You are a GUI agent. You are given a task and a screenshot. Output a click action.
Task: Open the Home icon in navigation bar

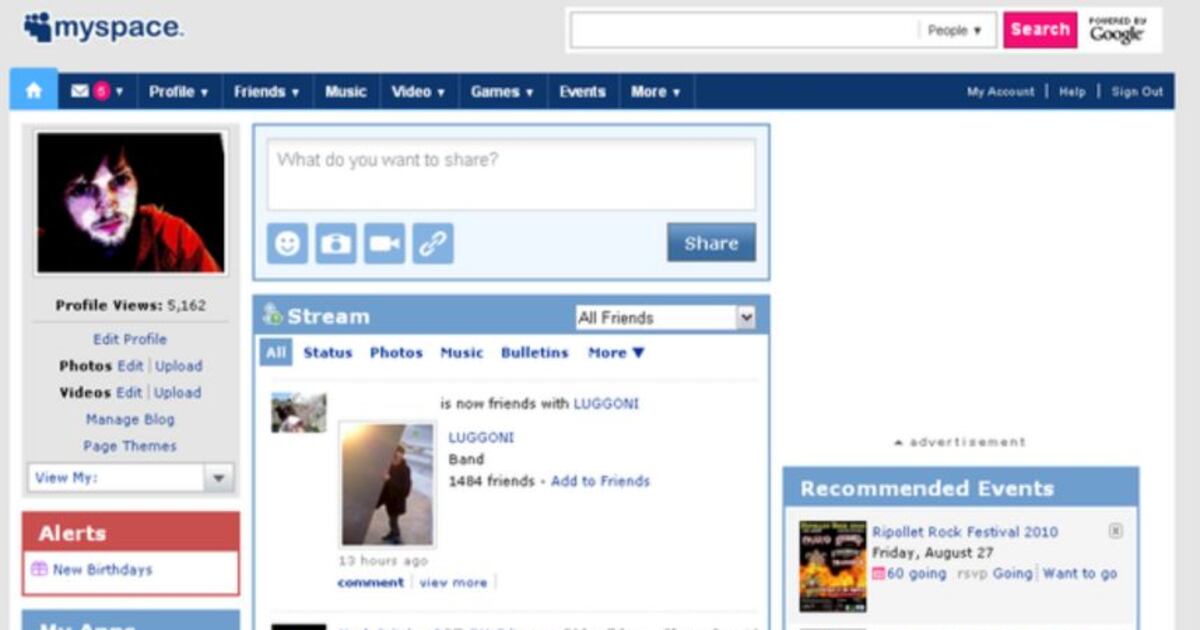click(x=35, y=91)
